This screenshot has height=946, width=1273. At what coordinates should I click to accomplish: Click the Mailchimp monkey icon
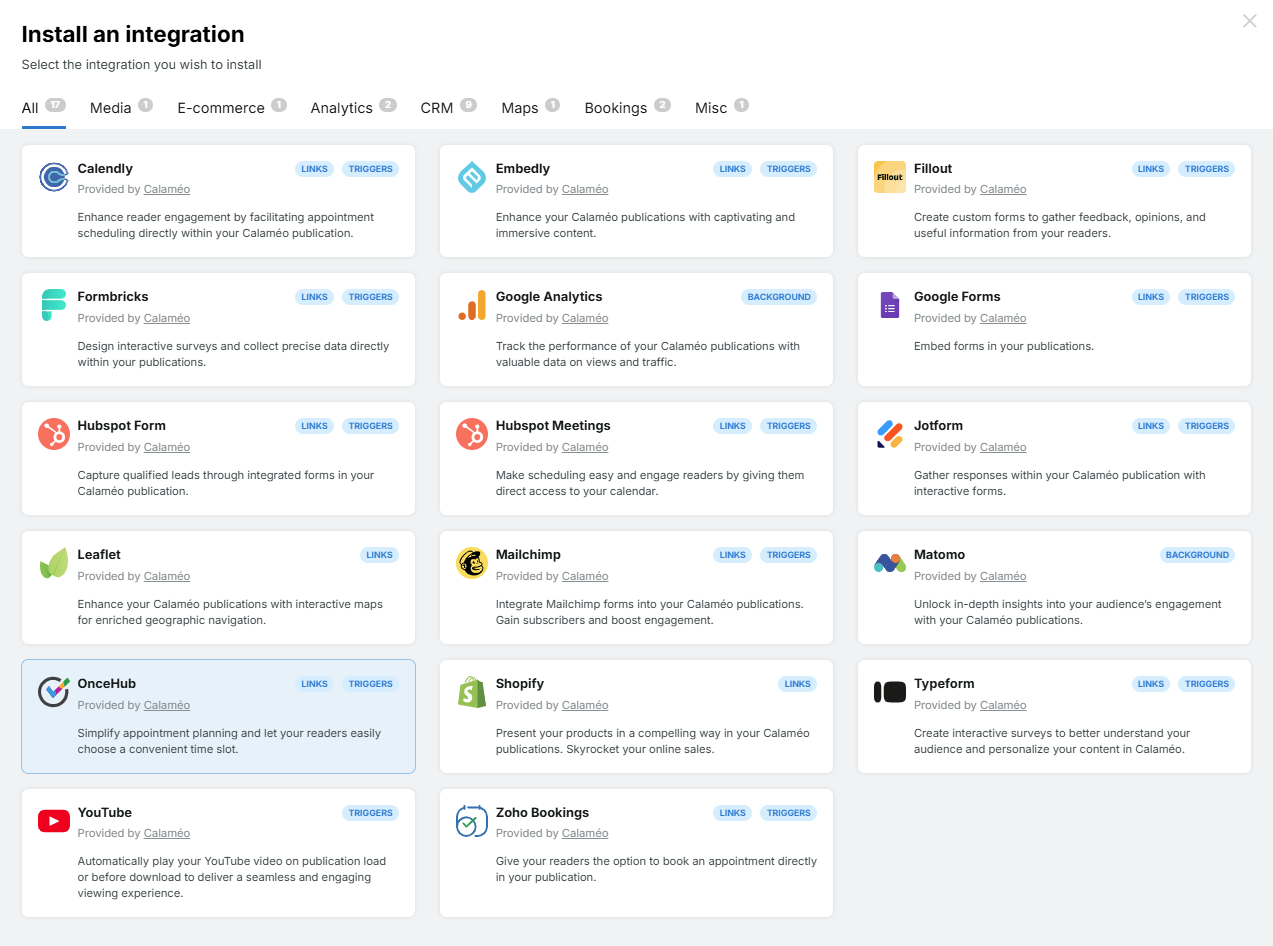(x=472, y=564)
